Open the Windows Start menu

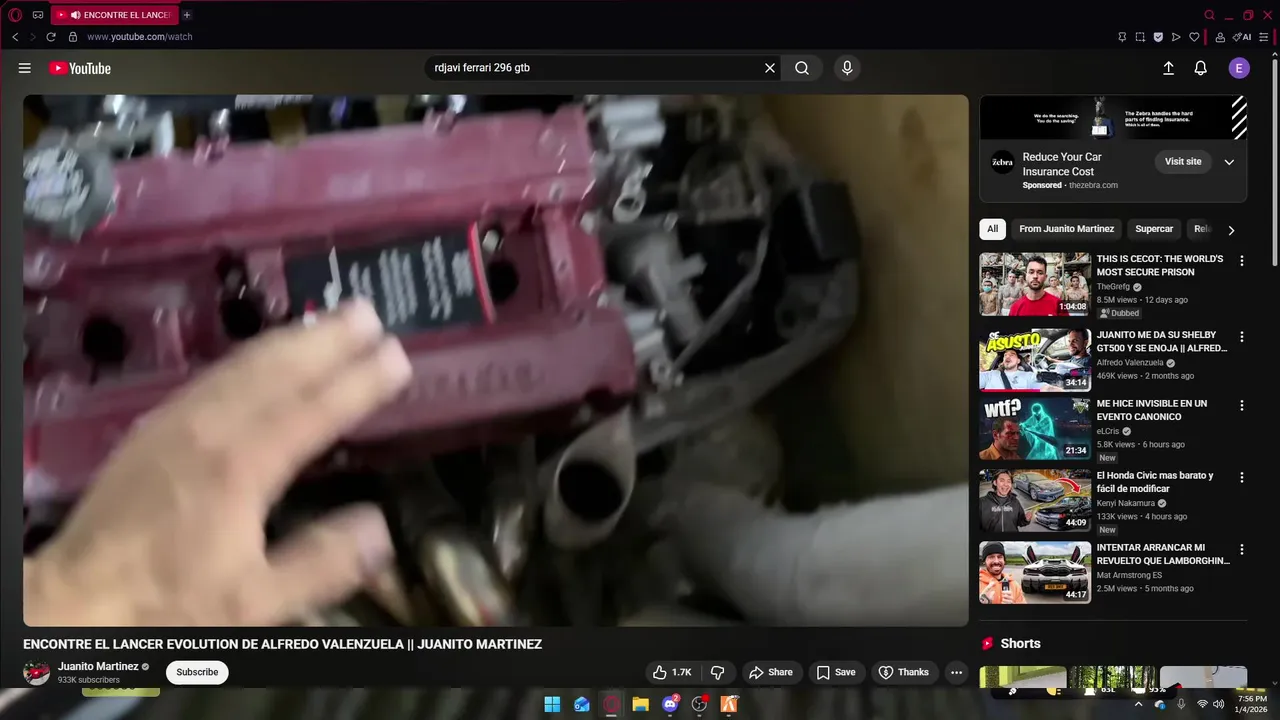pyautogui.click(x=552, y=704)
